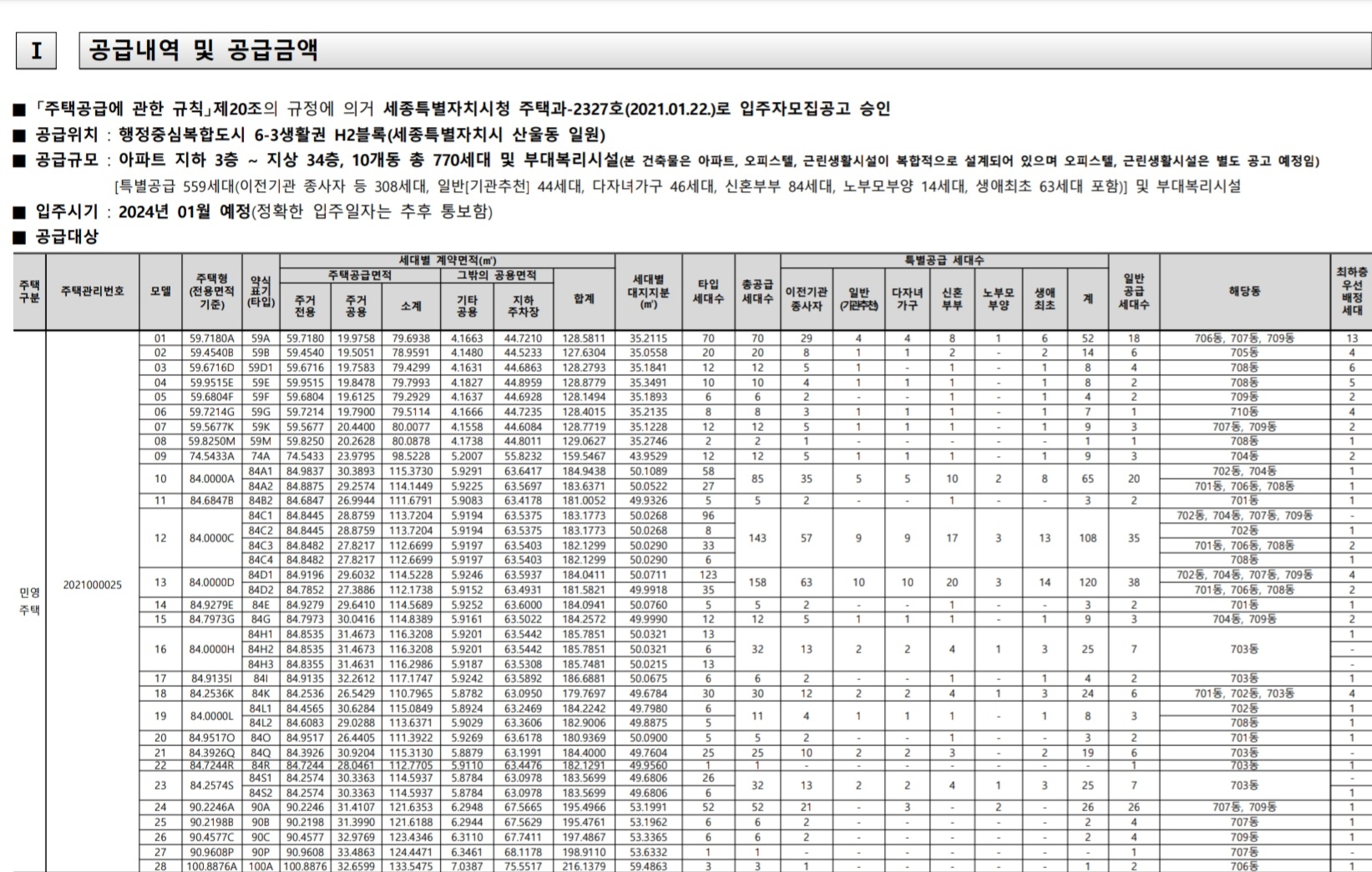Select the 공급규모 아파트 지하 3층 line

666,160
